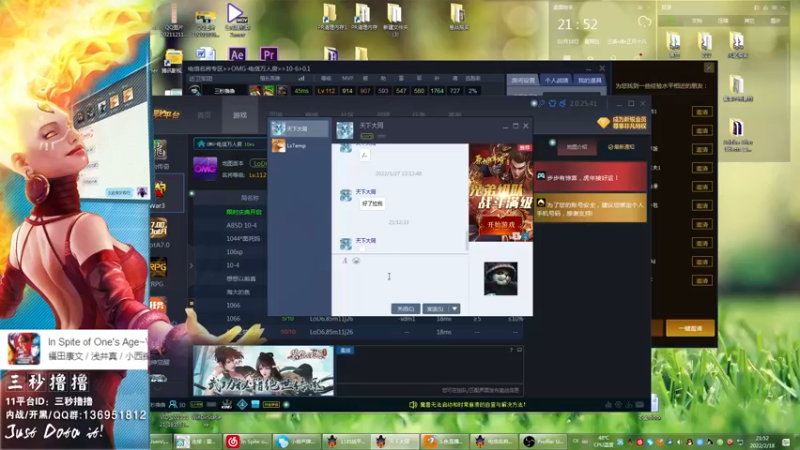Viewport: 800px width, 450px height.
Task: Select the LsTemp contact in chat list
Action: coord(299,146)
